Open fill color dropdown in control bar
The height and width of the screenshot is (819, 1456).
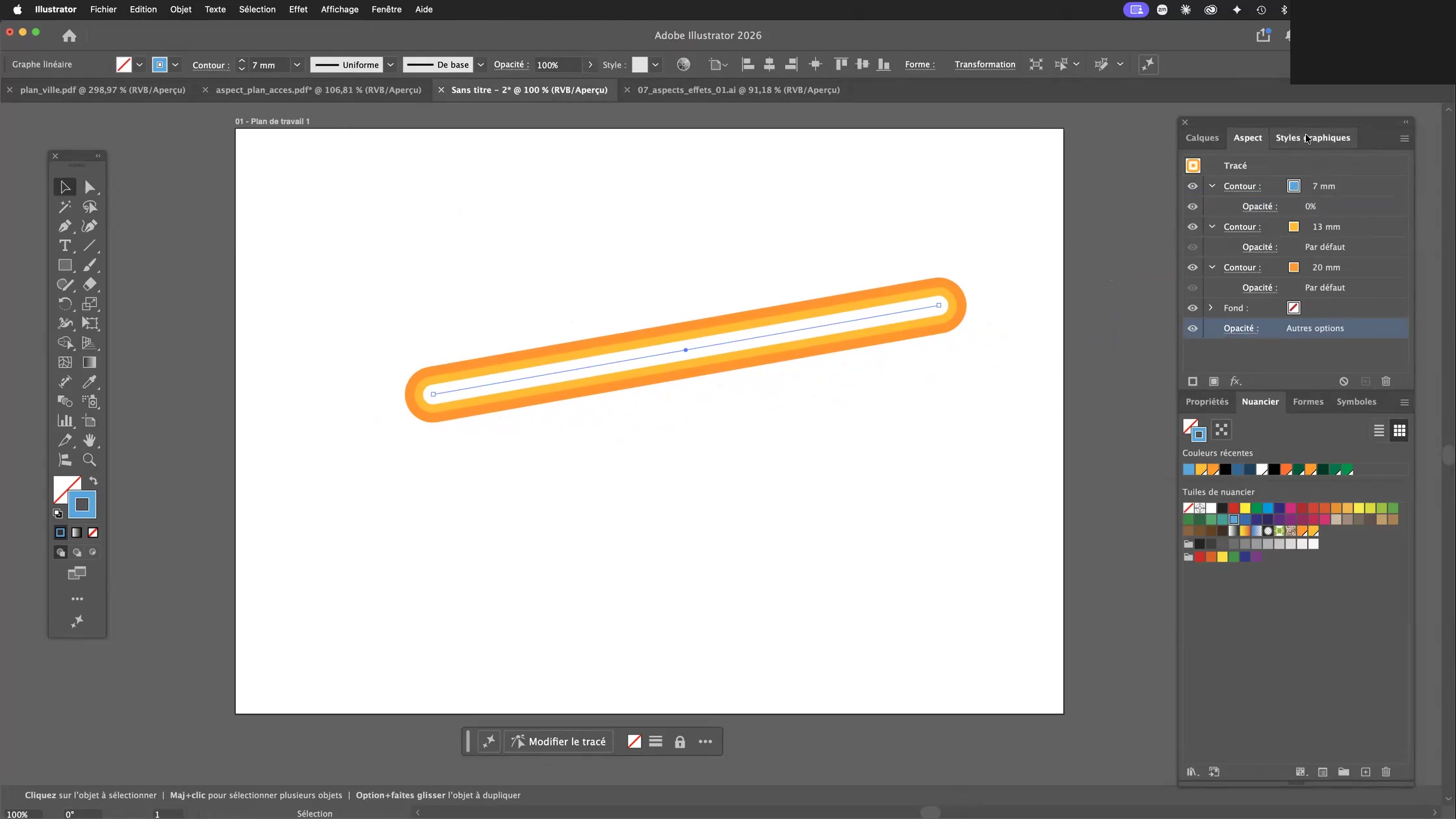[139, 64]
